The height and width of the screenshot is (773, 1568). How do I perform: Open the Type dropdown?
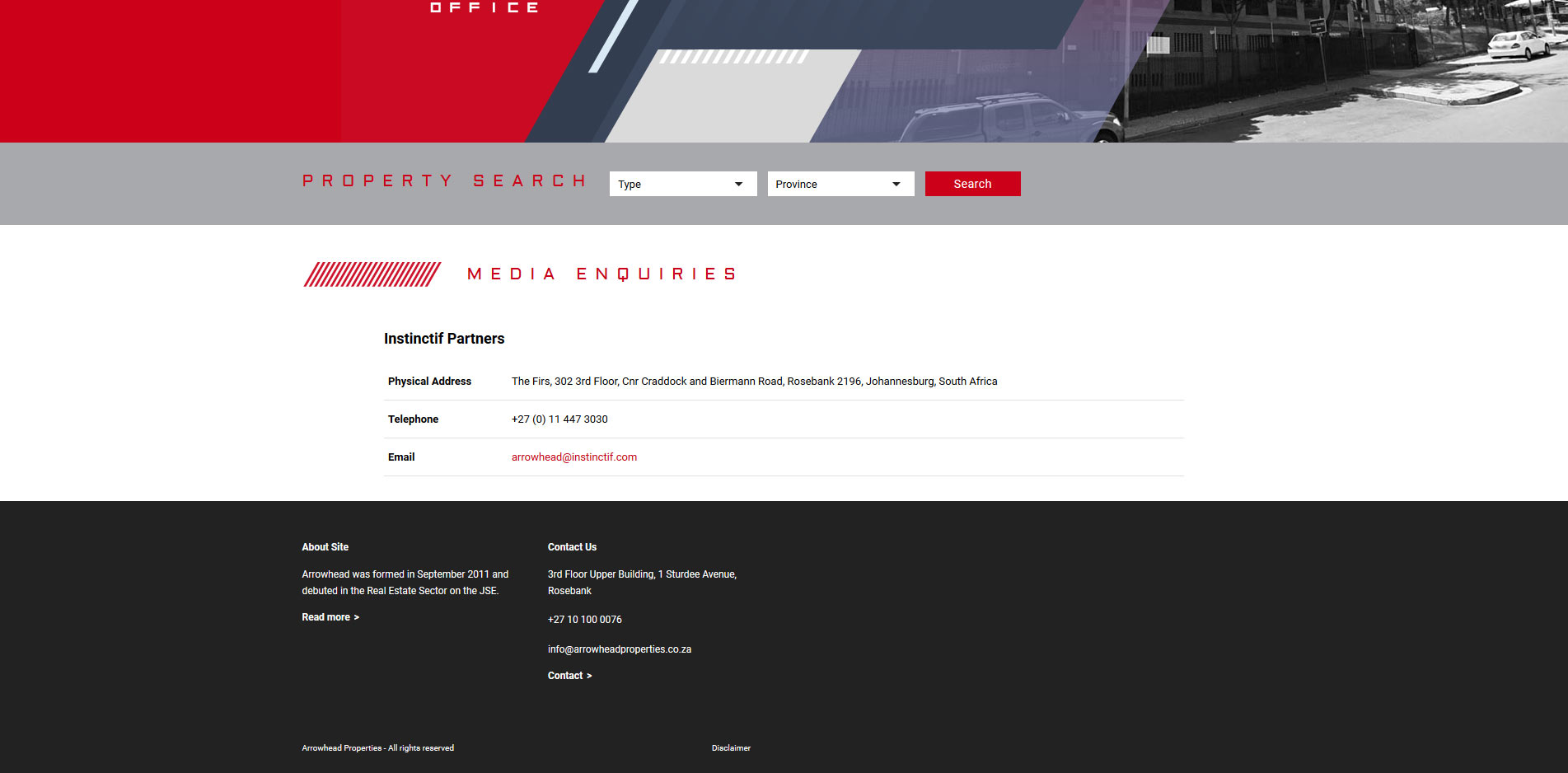coord(682,184)
